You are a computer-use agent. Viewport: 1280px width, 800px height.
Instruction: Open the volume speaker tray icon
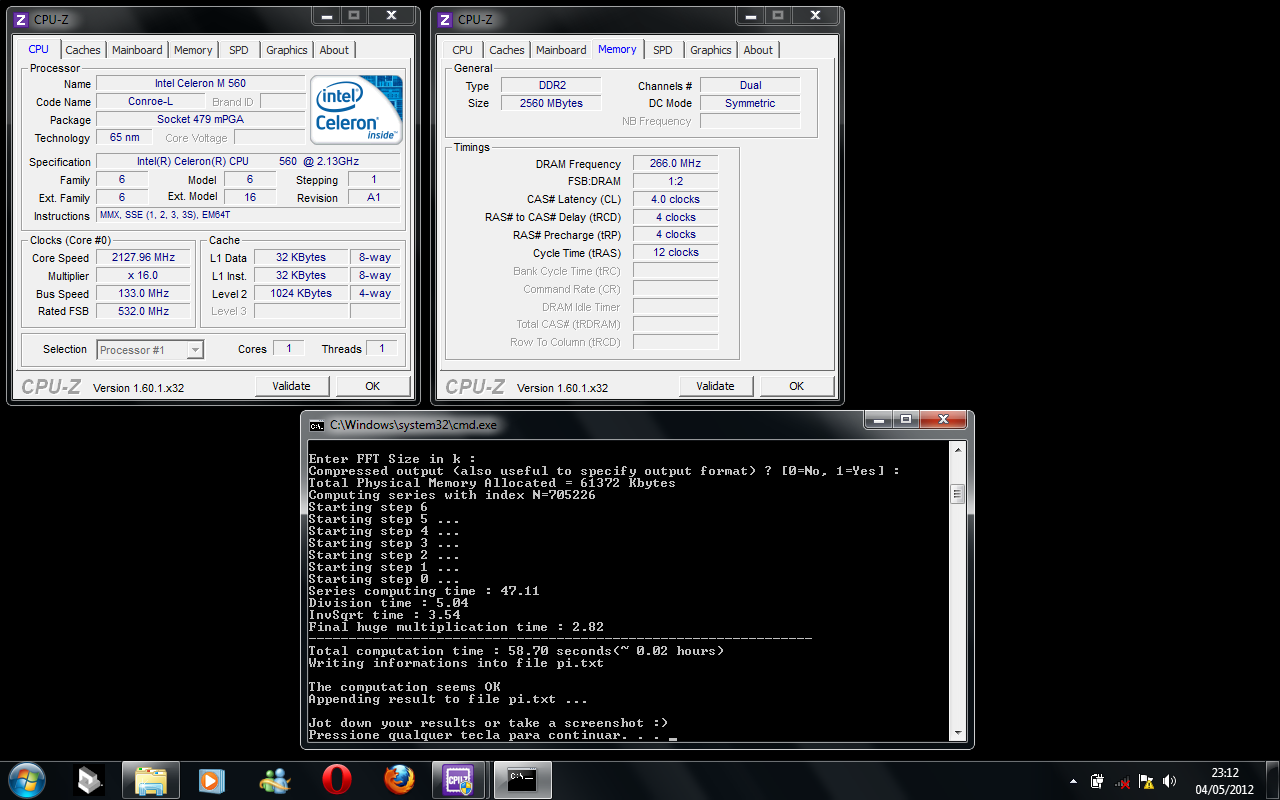click(x=1169, y=780)
